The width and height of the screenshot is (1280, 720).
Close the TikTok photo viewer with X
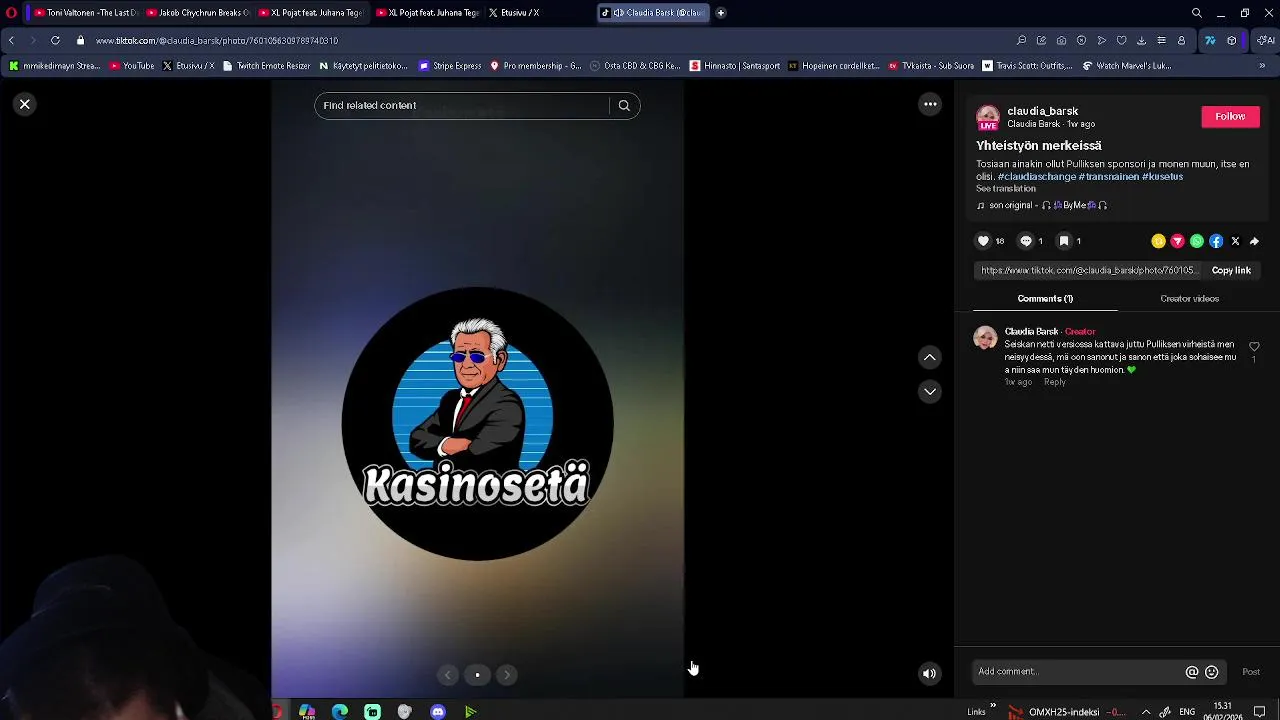[25, 104]
